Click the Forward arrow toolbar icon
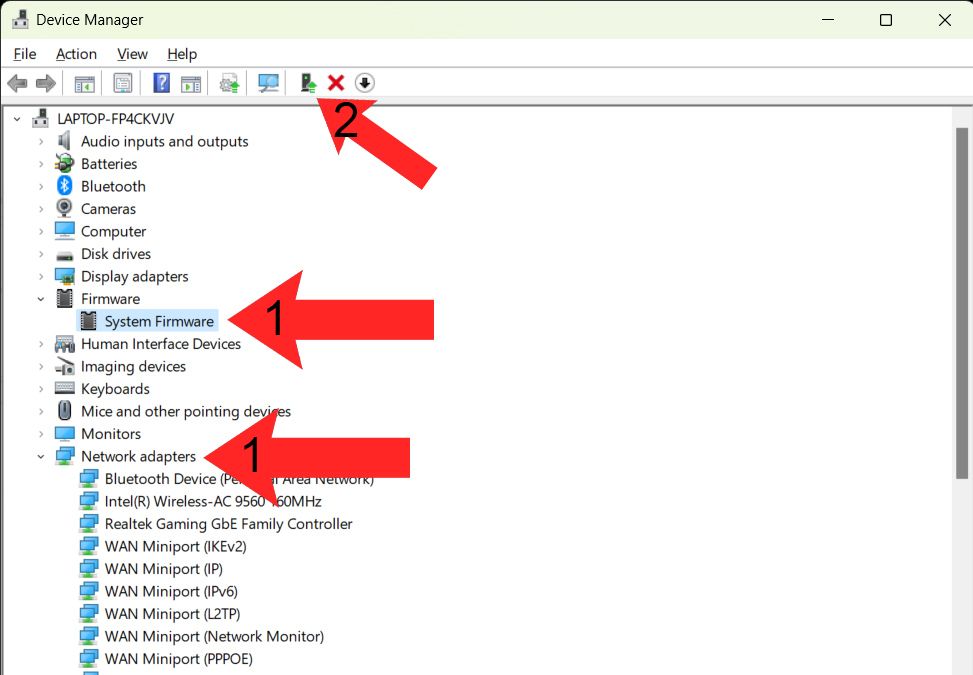This screenshot has height=675, width=973. pyautogui.click(x=45, y=83)
